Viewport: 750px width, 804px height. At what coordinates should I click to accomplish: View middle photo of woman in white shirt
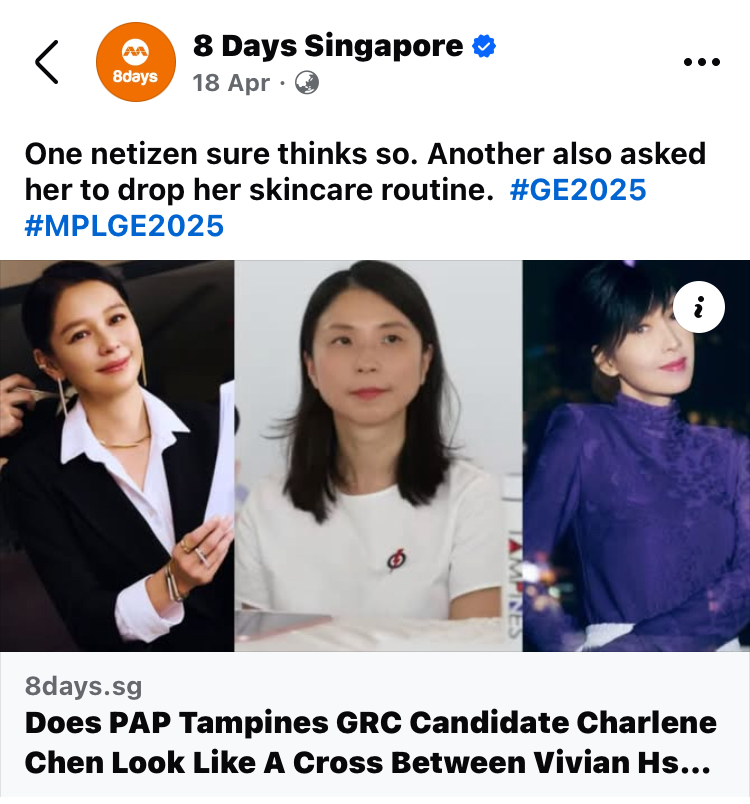point(378,456)
